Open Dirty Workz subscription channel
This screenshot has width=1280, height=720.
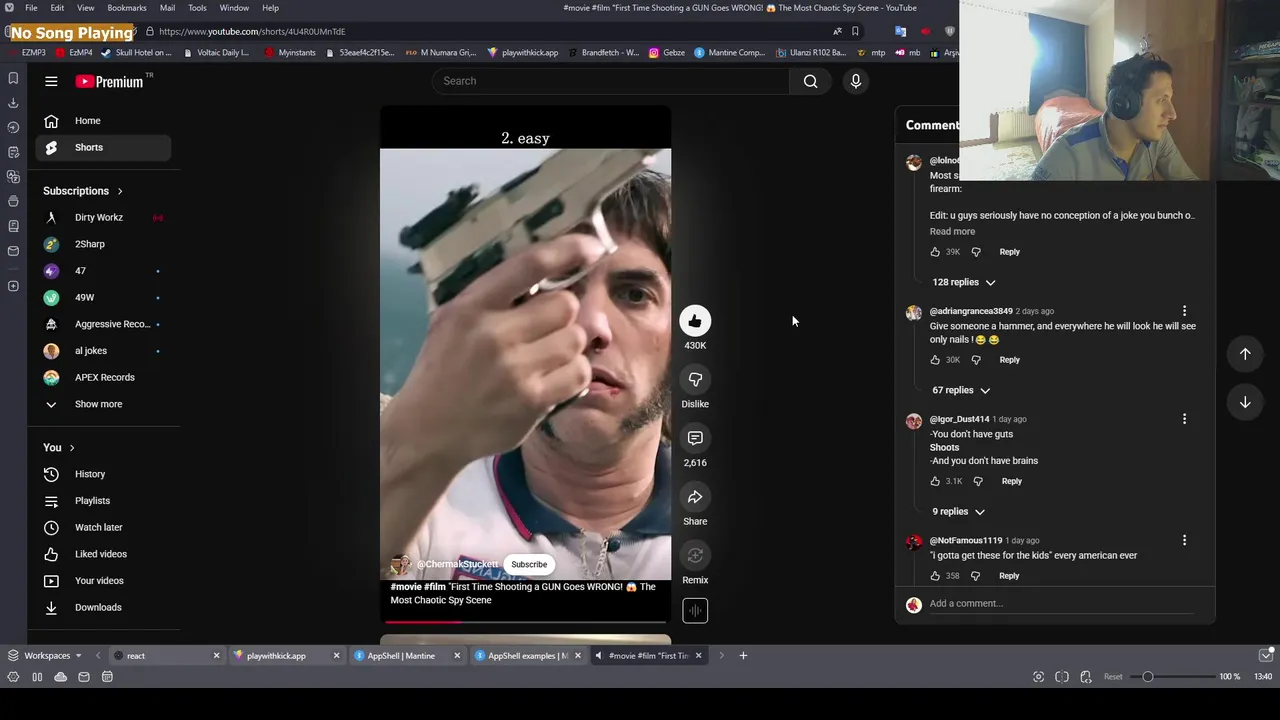[x=103, y=217]
